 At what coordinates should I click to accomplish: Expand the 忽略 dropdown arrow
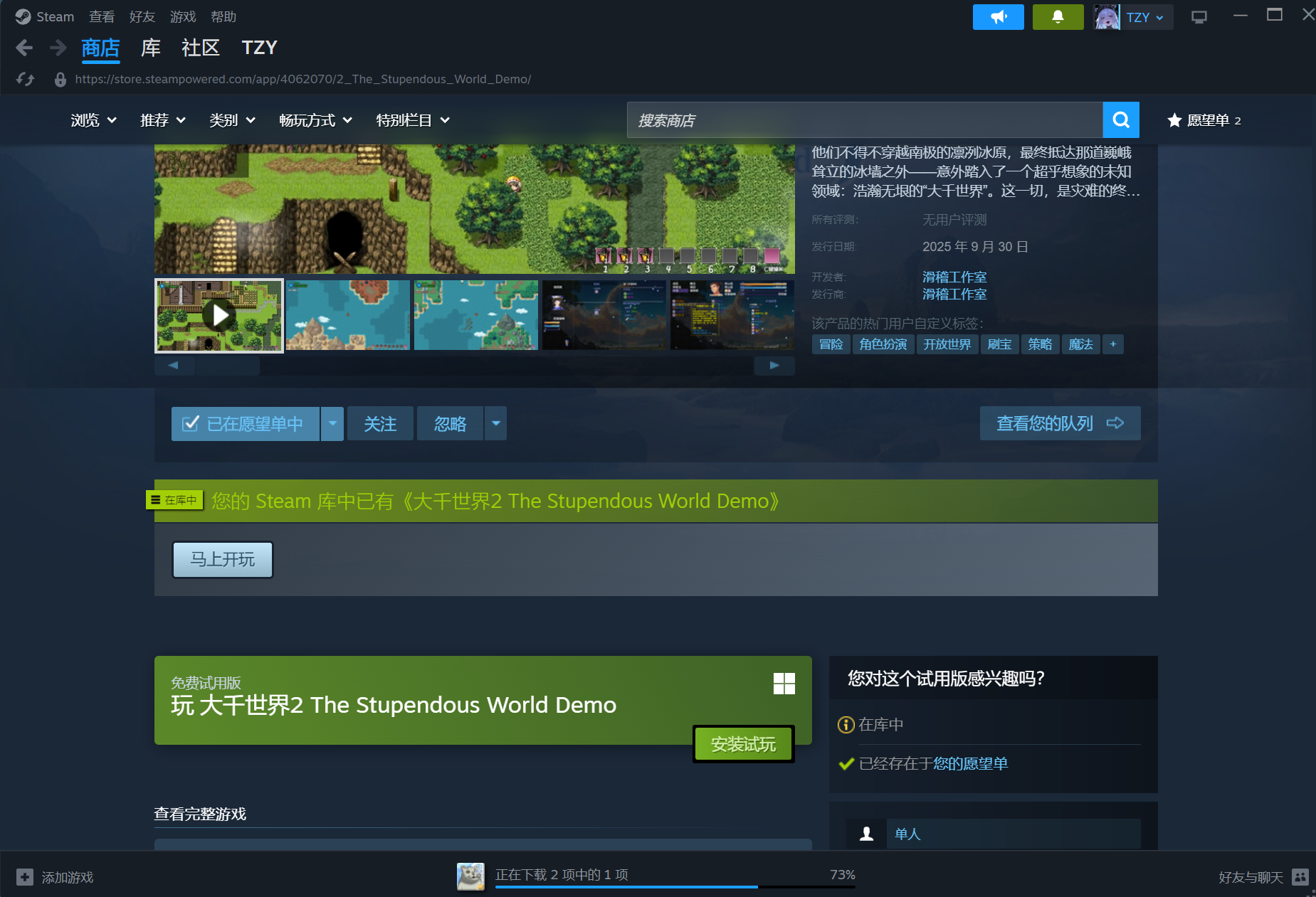pyautogui.click(x=496, y=424)
